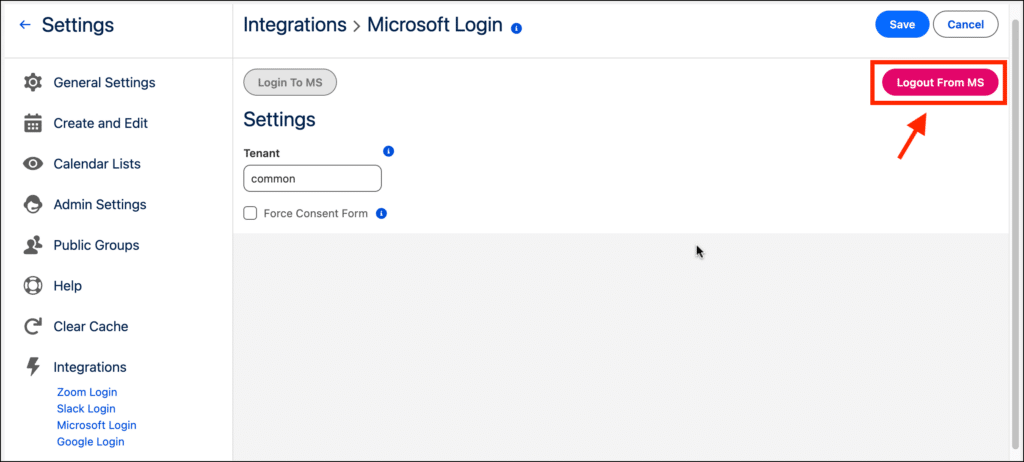Click the Admin Settings headset icon
Viewport: 1024px width, 462px height.
(x=33, y=204)
